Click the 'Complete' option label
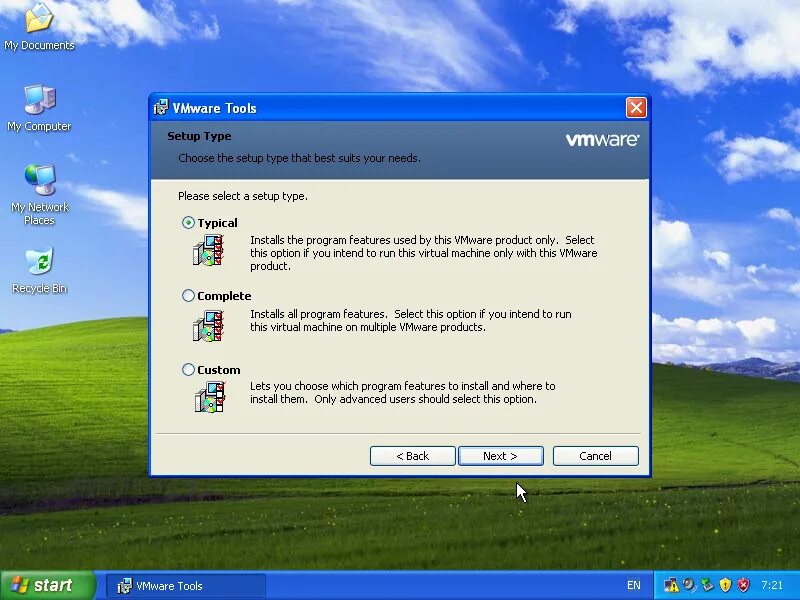Image resolution: width=800 pixels, height=600 pixels. click(224, 296)
